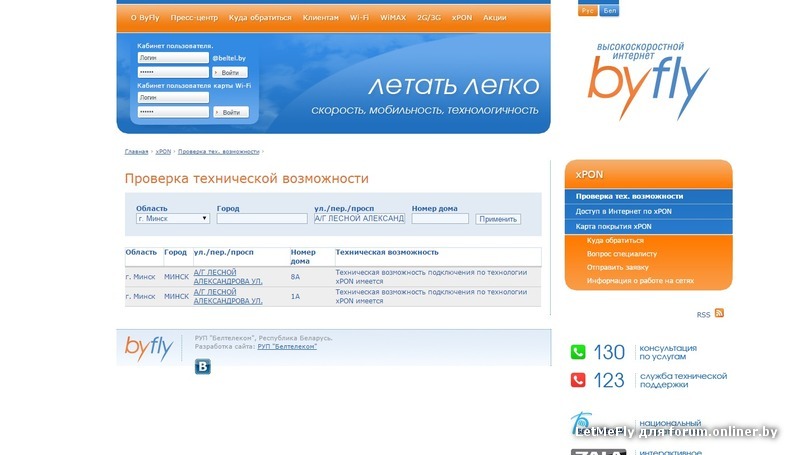
Task: Open Куда обратиться in the sidebar
Action: pos(615,240)
